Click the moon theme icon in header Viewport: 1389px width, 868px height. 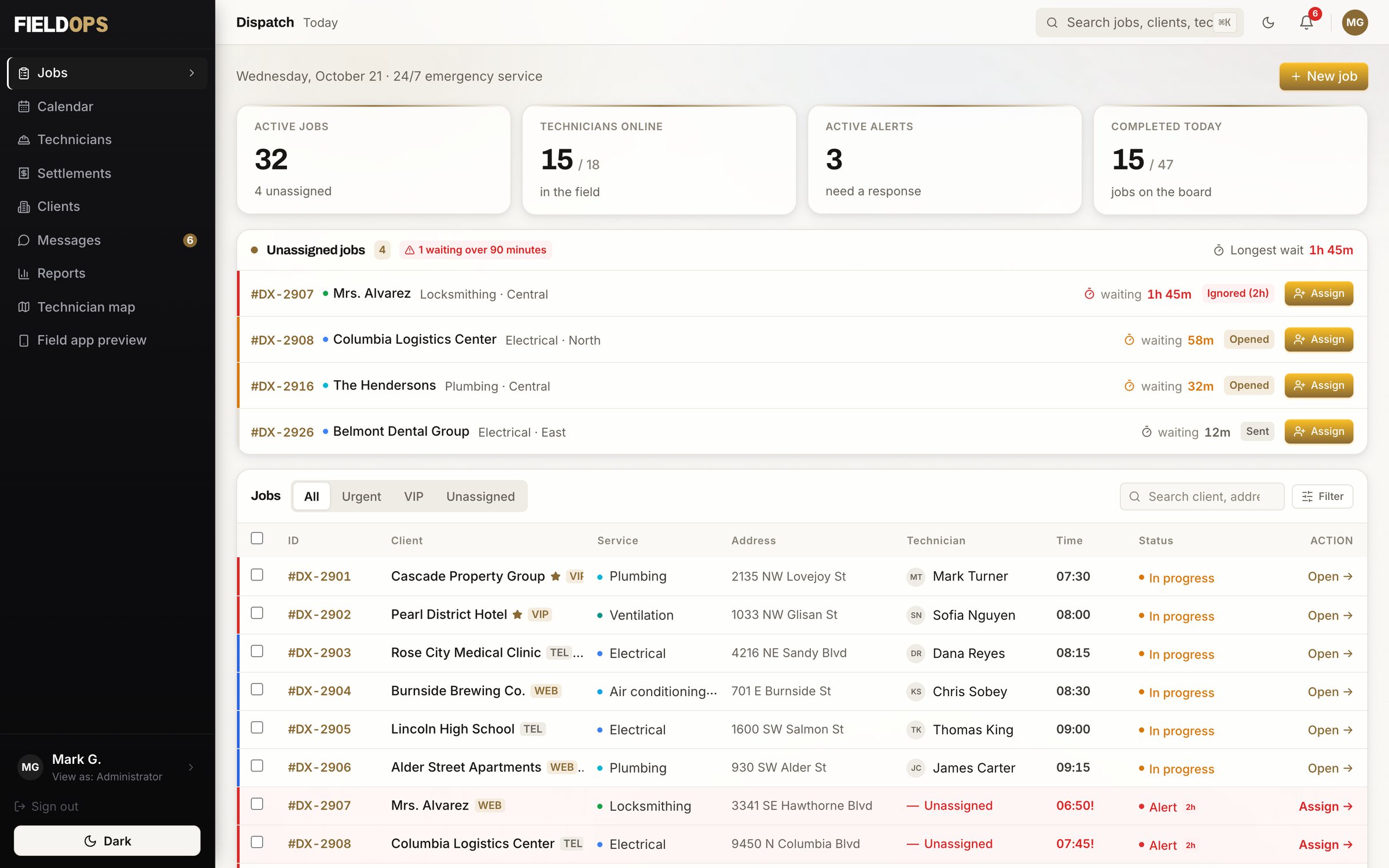click(1268, 23)
